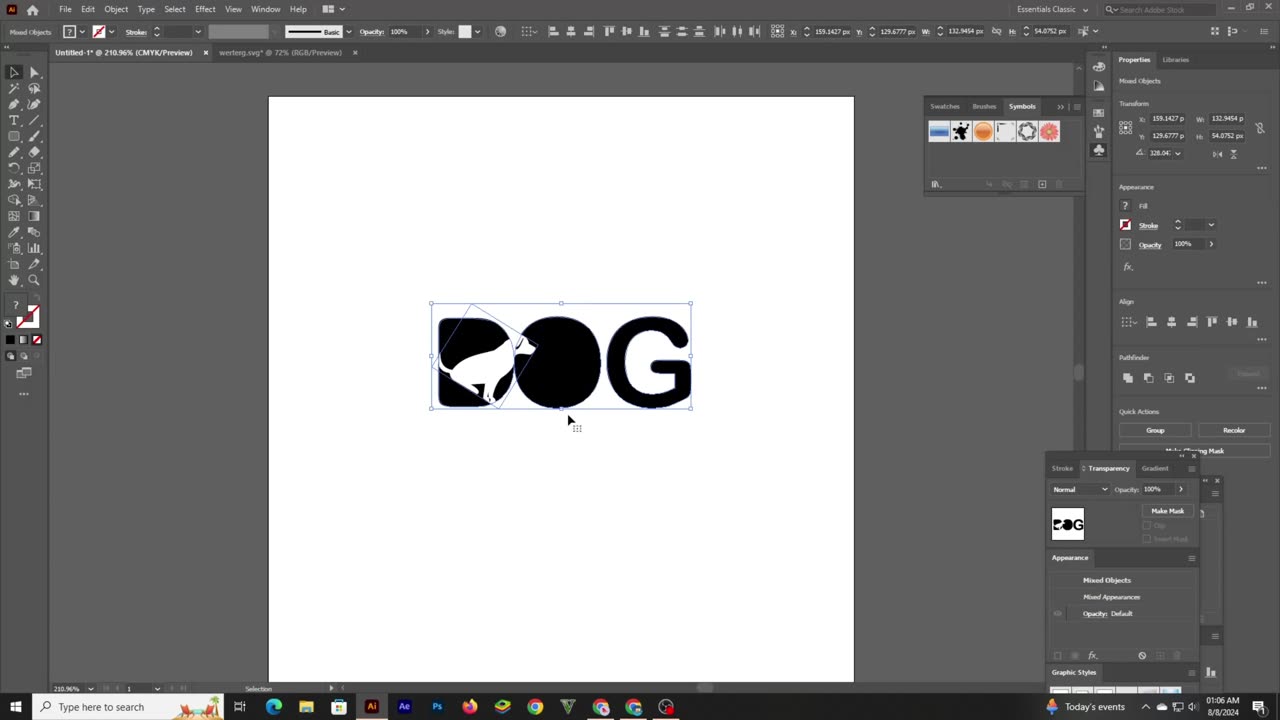The image size is (1280, 720).
Task: Select the Selection tool
Action: (14, 72)
